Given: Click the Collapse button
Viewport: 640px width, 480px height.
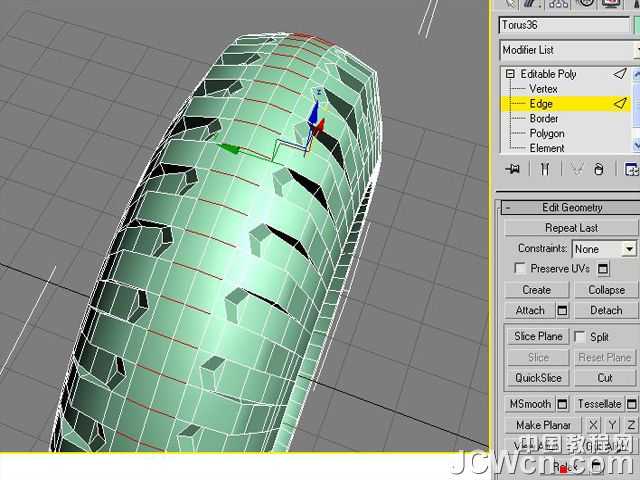Looking at the screenshot, I should click(x=606, y=290).
